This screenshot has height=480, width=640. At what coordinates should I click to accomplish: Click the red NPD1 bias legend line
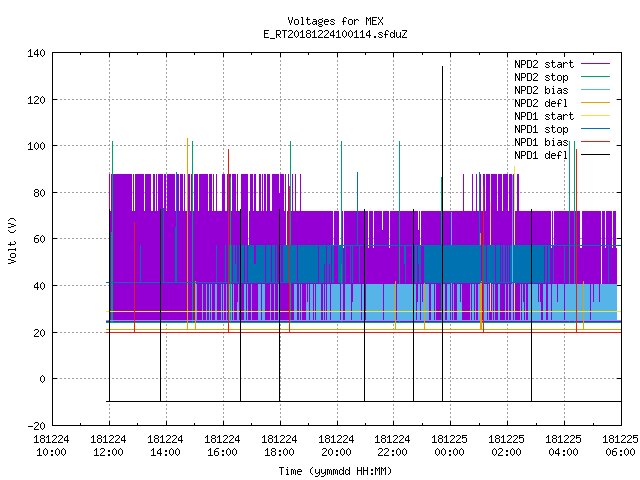pos(595,142)
